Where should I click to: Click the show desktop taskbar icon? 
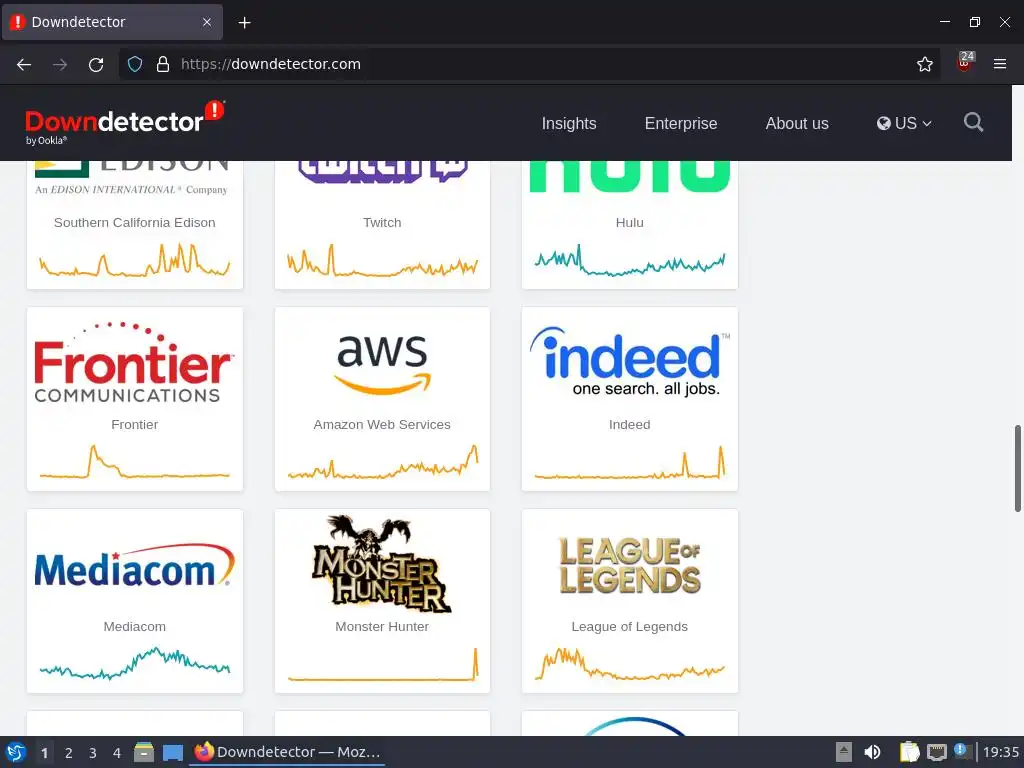[x=172, y=753]
